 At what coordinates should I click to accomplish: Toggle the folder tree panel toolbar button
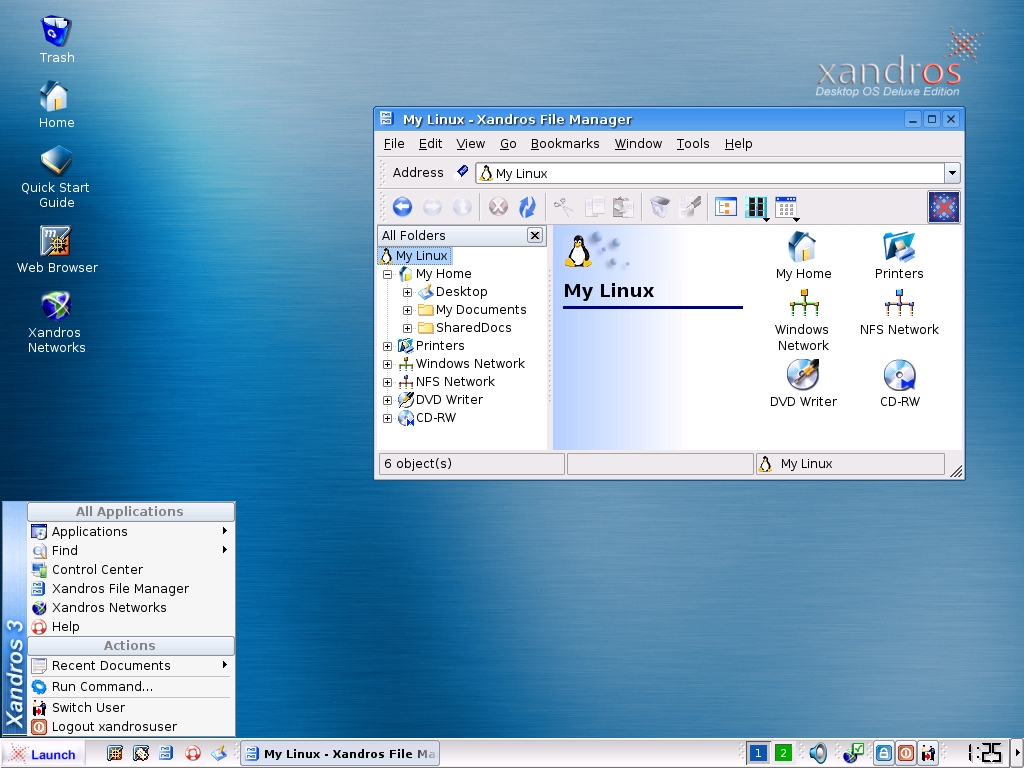(725, 207)
